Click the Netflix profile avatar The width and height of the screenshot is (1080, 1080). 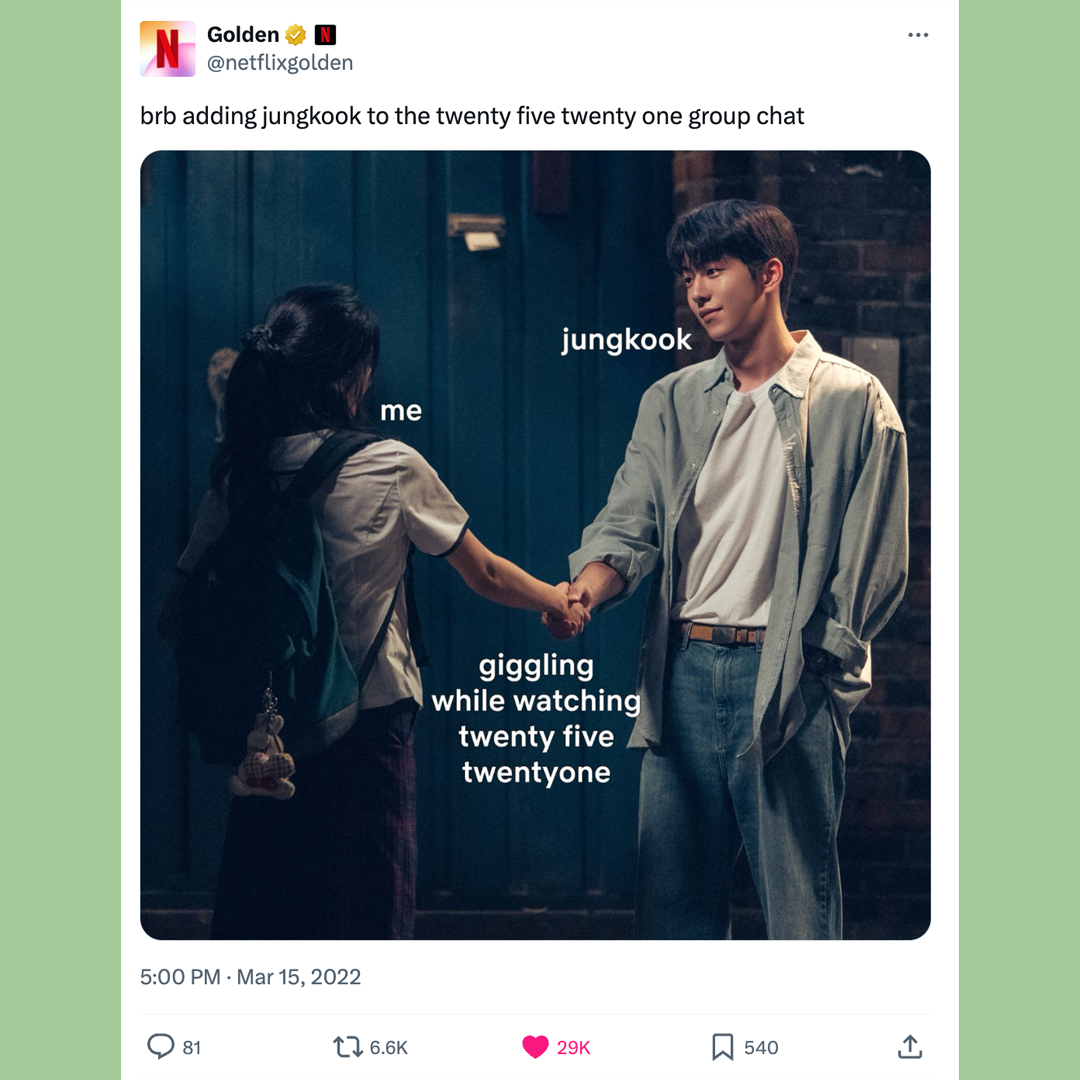[x=167, y=48]
